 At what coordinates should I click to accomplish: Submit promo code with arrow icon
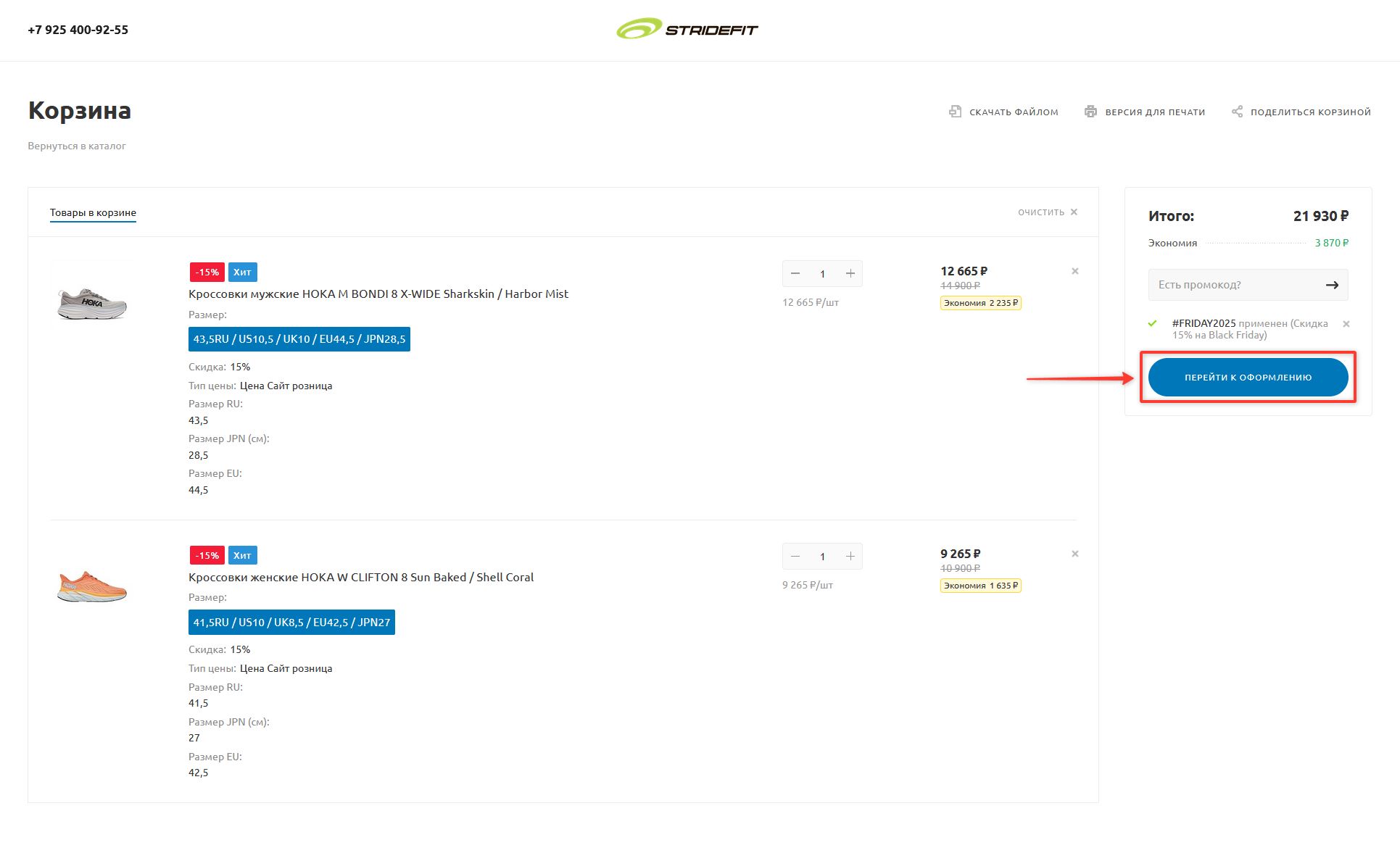(1332, 285)
